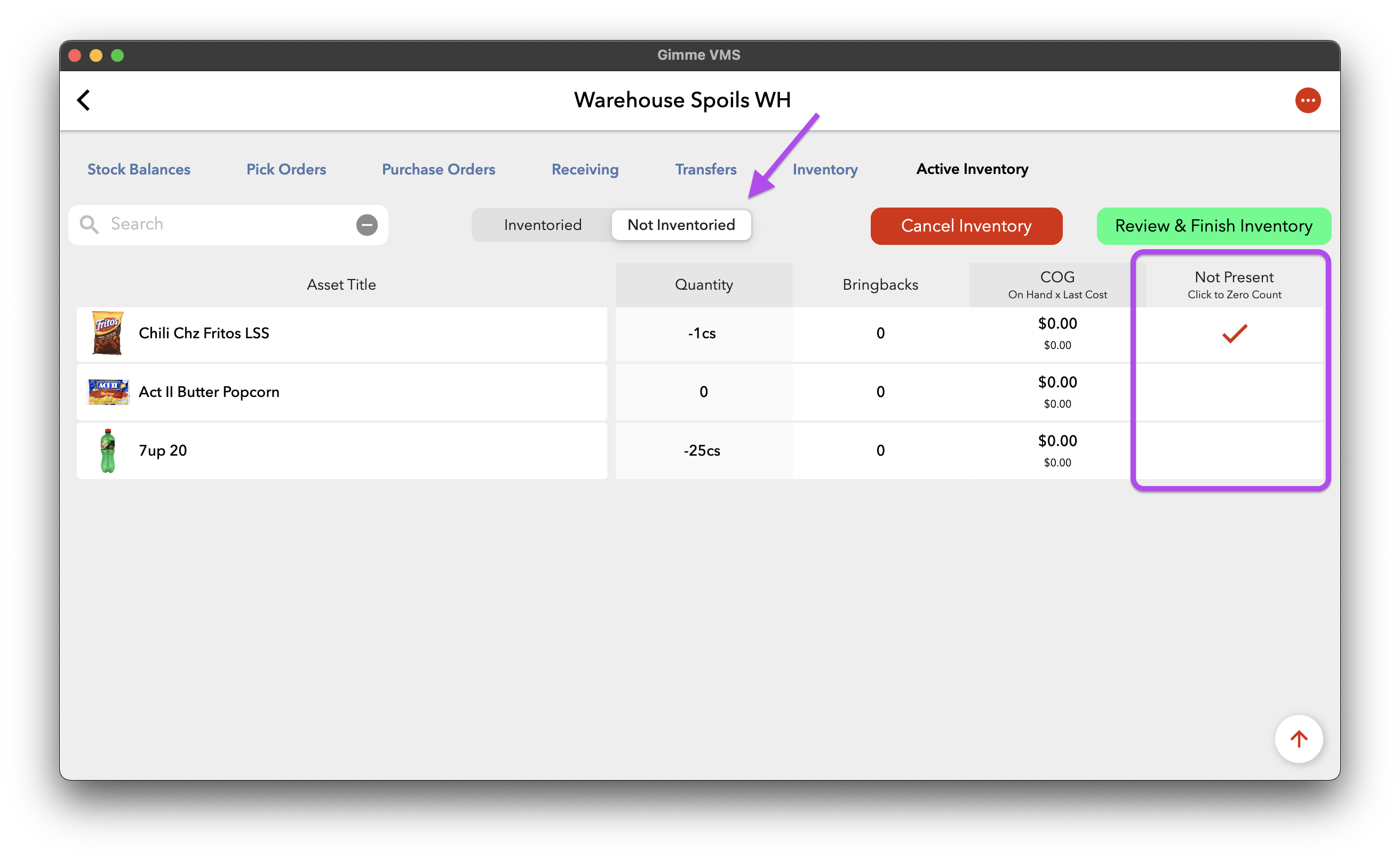Minimize the window with the yellow button
The image size is (1400, 859).
(x=96, y=55)
